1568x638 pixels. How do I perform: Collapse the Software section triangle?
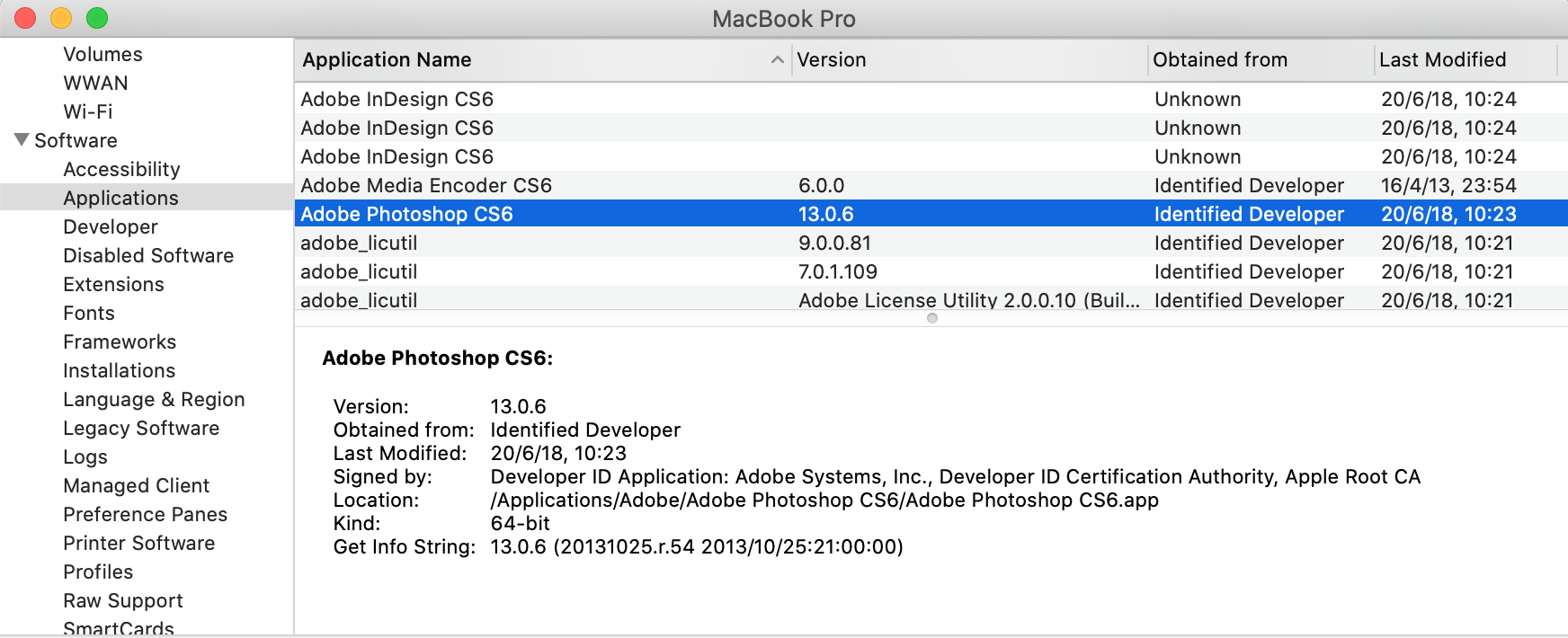pyautogui.click(x=22, y=140)
